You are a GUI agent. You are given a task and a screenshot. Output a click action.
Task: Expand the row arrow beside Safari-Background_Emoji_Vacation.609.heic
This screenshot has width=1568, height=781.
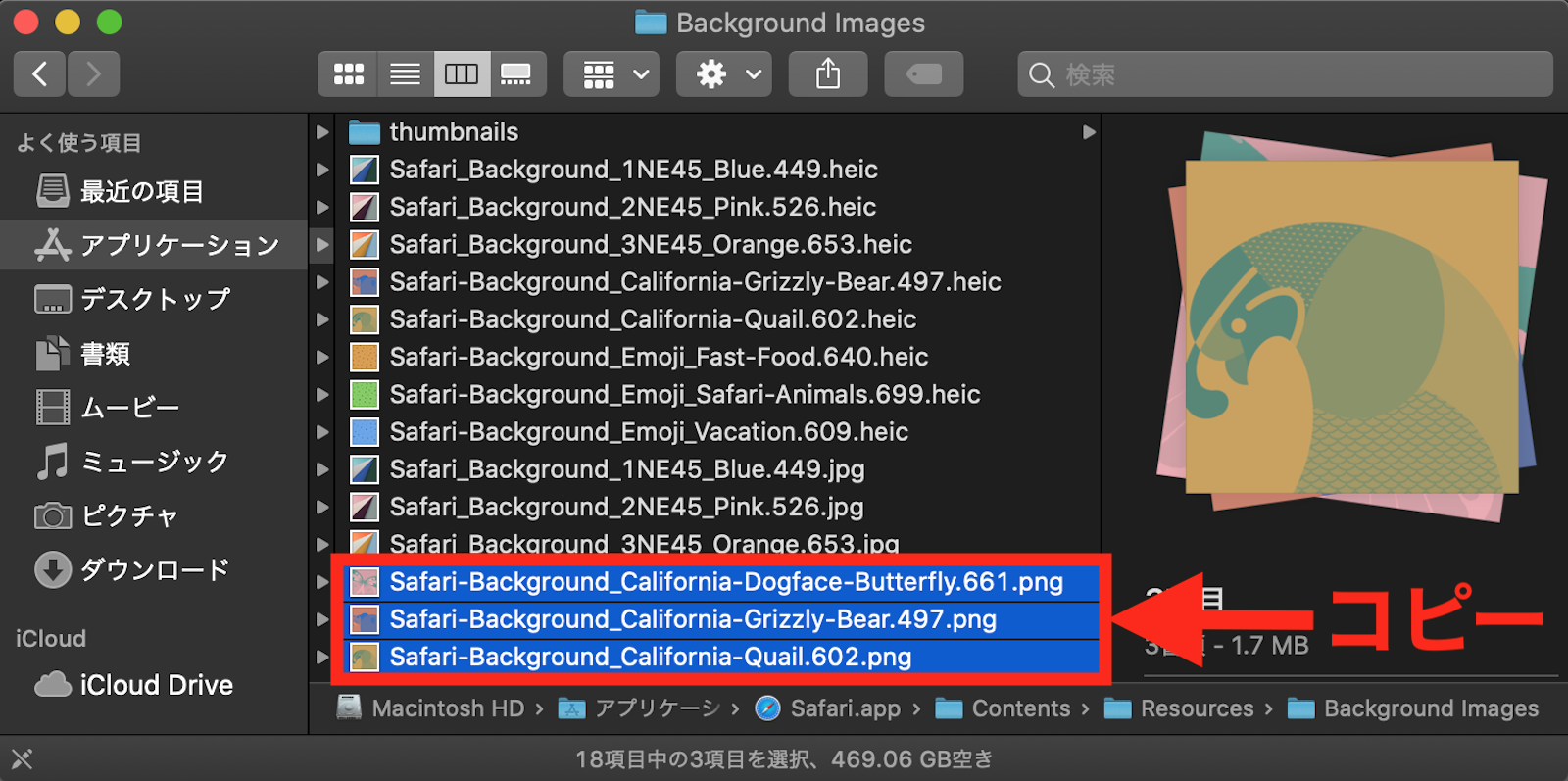pyautogui.click(x=322, y=432)
